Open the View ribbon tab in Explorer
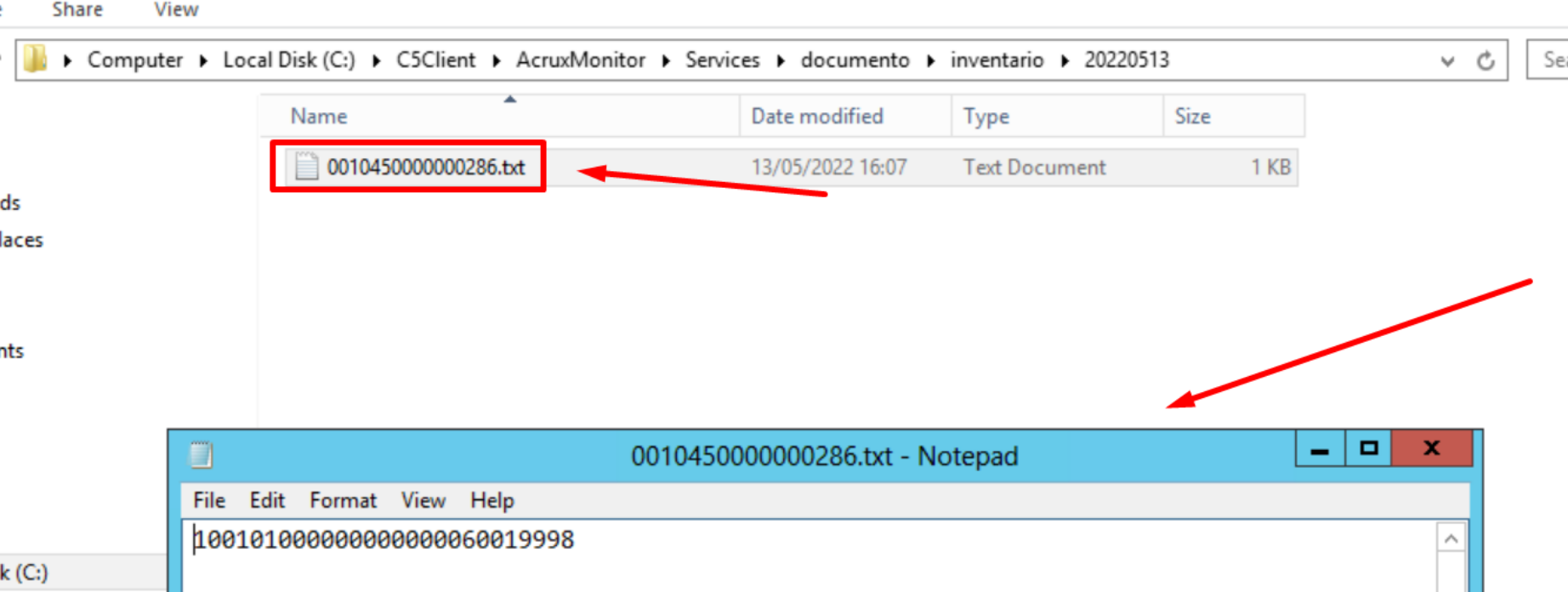This screenshot has height=592, width=1568. pyautogui.click(x=176, y=9)
